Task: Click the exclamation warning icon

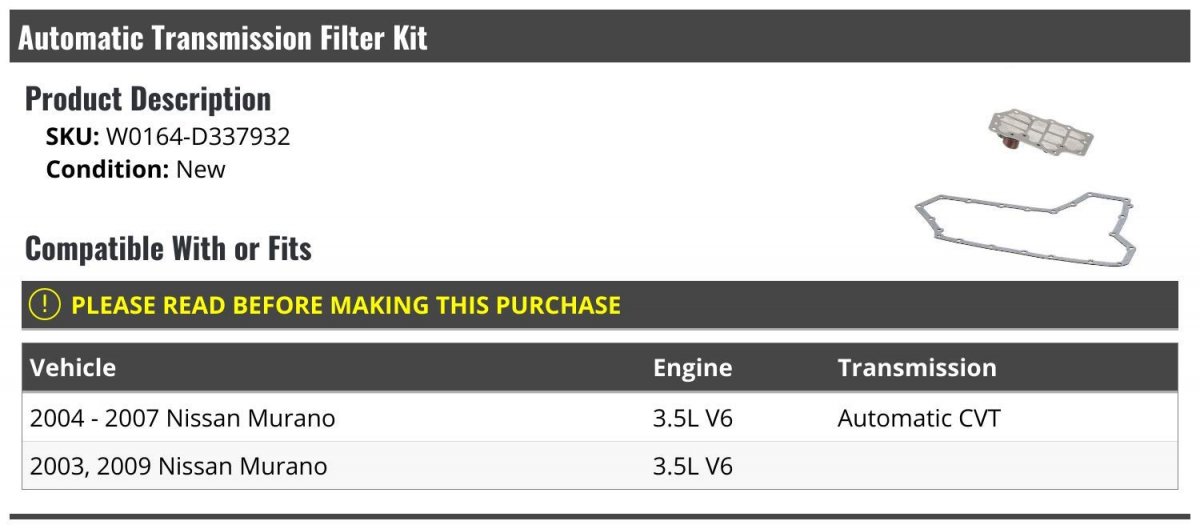Action: [x=44, y=305]
